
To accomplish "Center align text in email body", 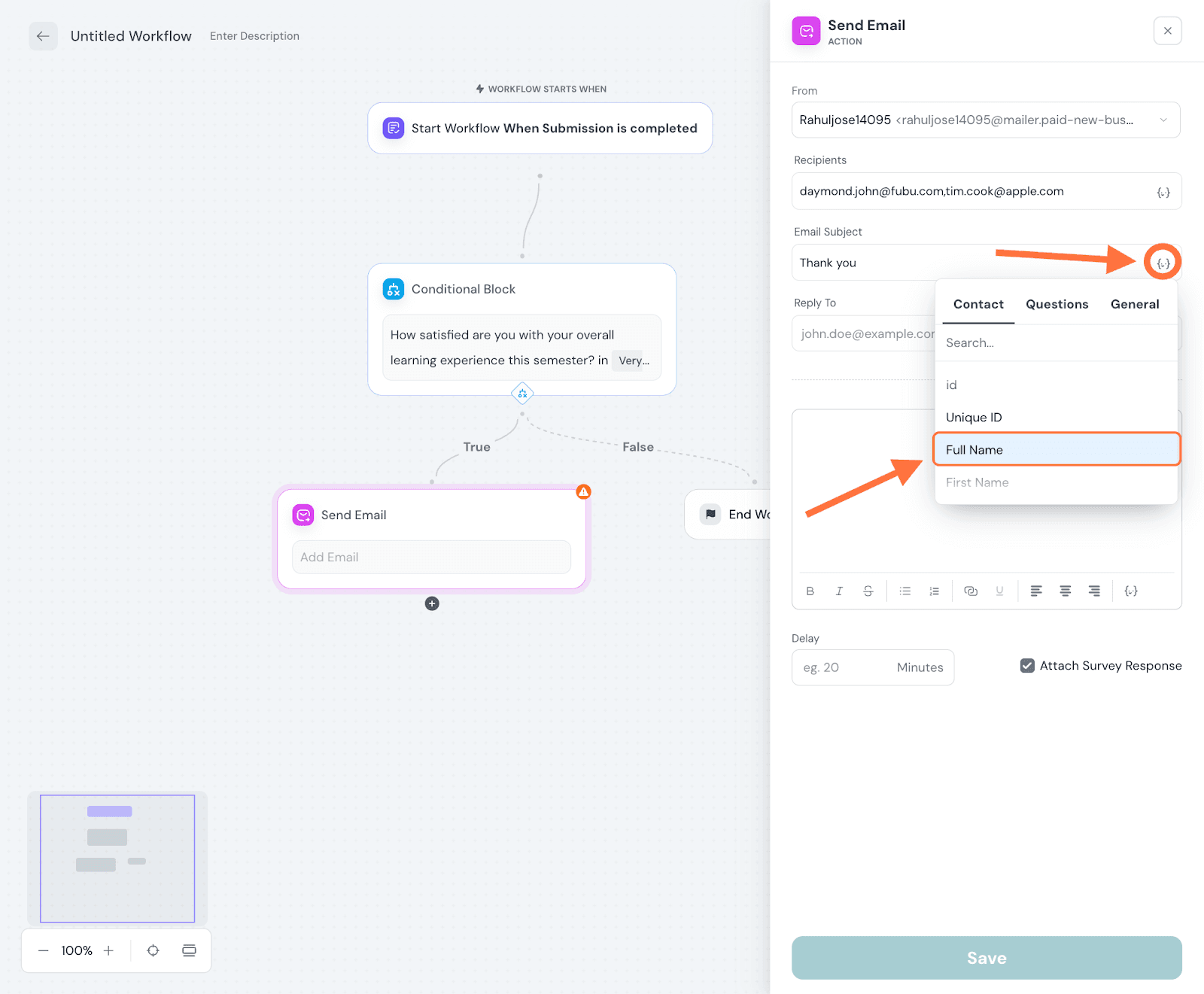I will (1065, 591).
